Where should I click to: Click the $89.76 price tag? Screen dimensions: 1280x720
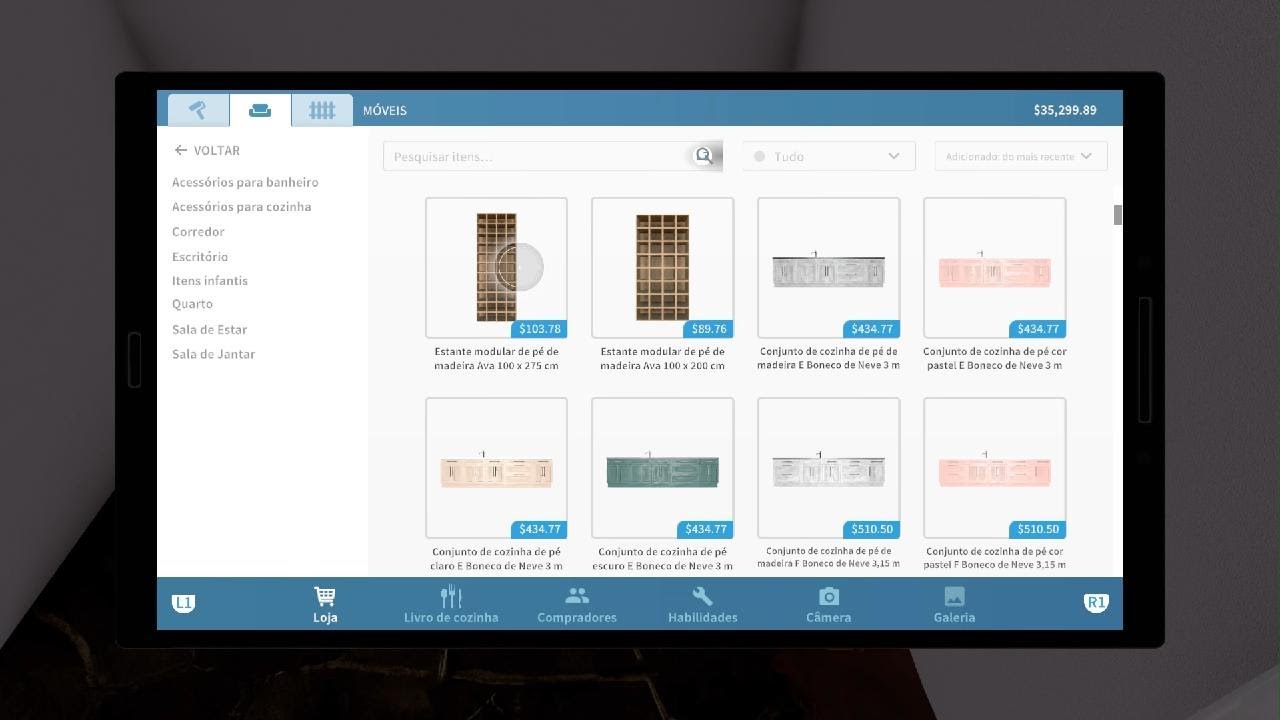709,329
